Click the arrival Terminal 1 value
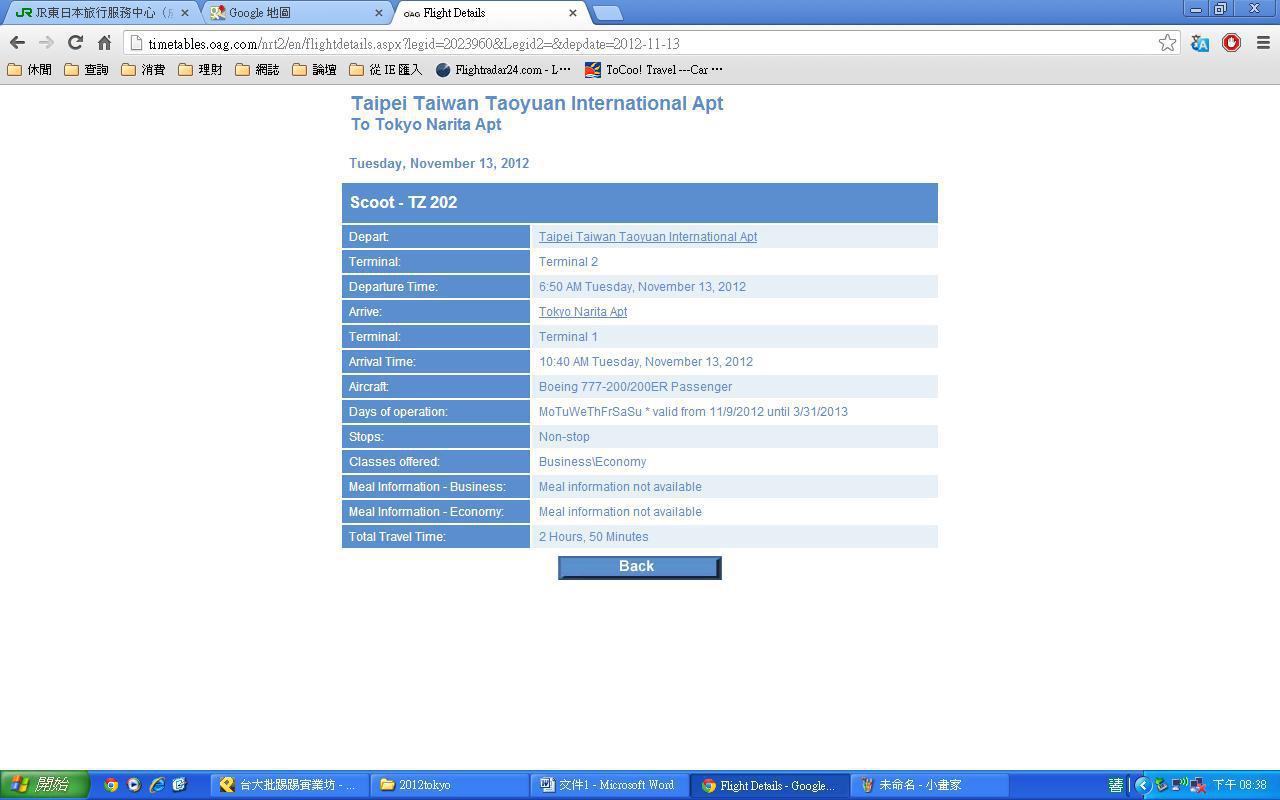Viewport: 1280px width, 800px height. click(568, 337)
